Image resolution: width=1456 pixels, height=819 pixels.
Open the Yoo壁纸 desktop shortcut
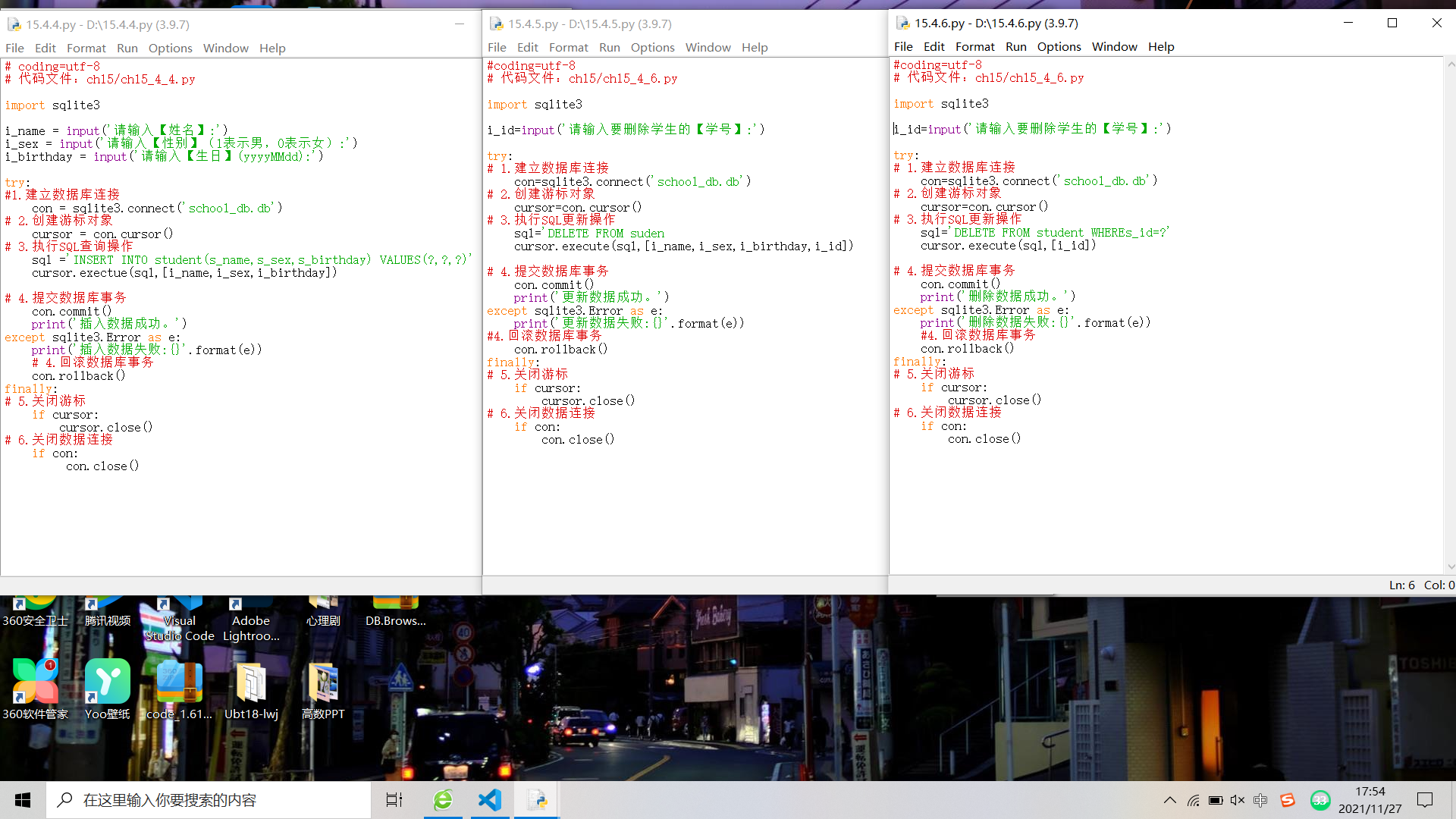[x=107, y=682]
